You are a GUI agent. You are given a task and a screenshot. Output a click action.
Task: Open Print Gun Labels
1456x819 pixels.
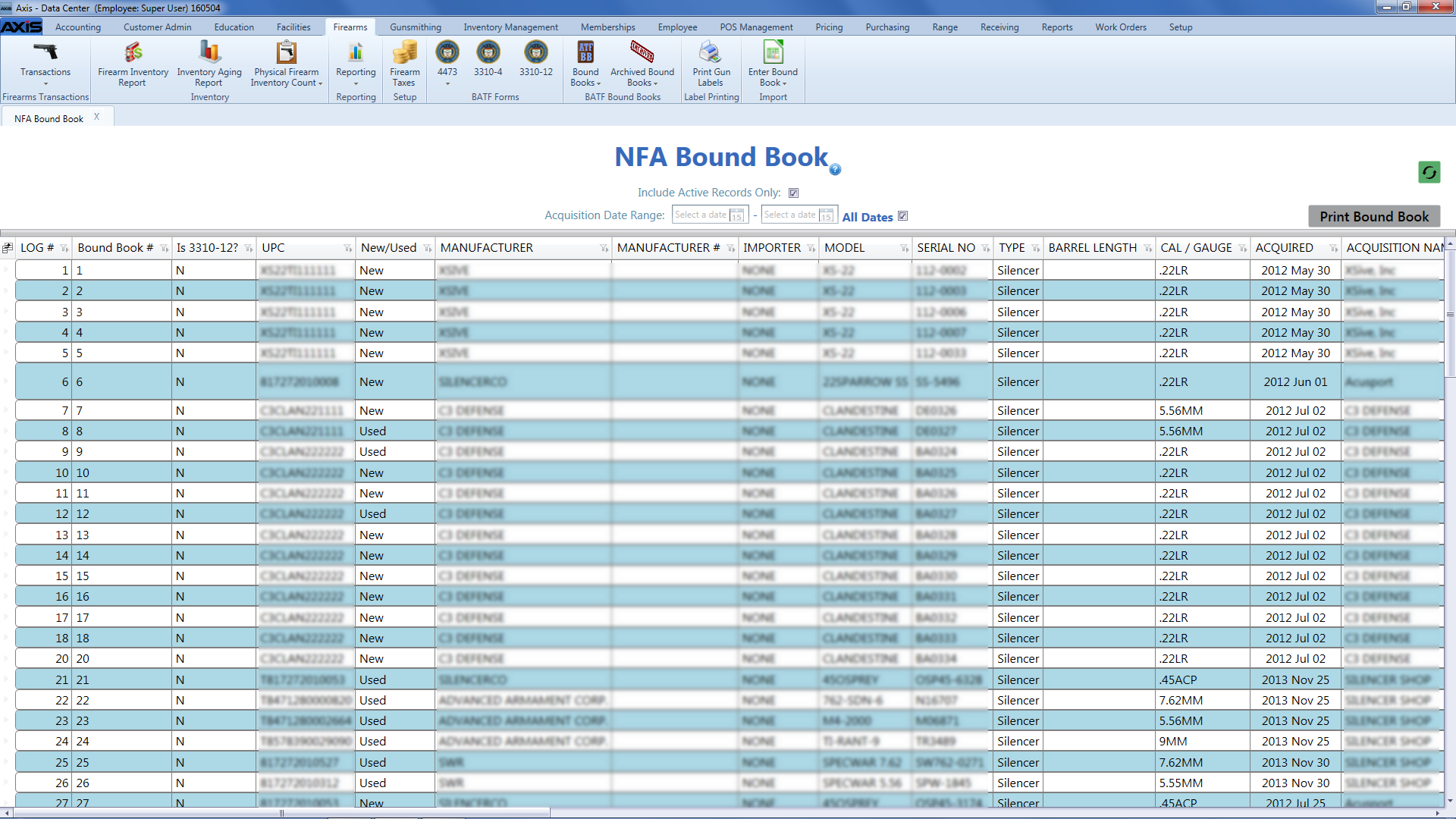711,63
